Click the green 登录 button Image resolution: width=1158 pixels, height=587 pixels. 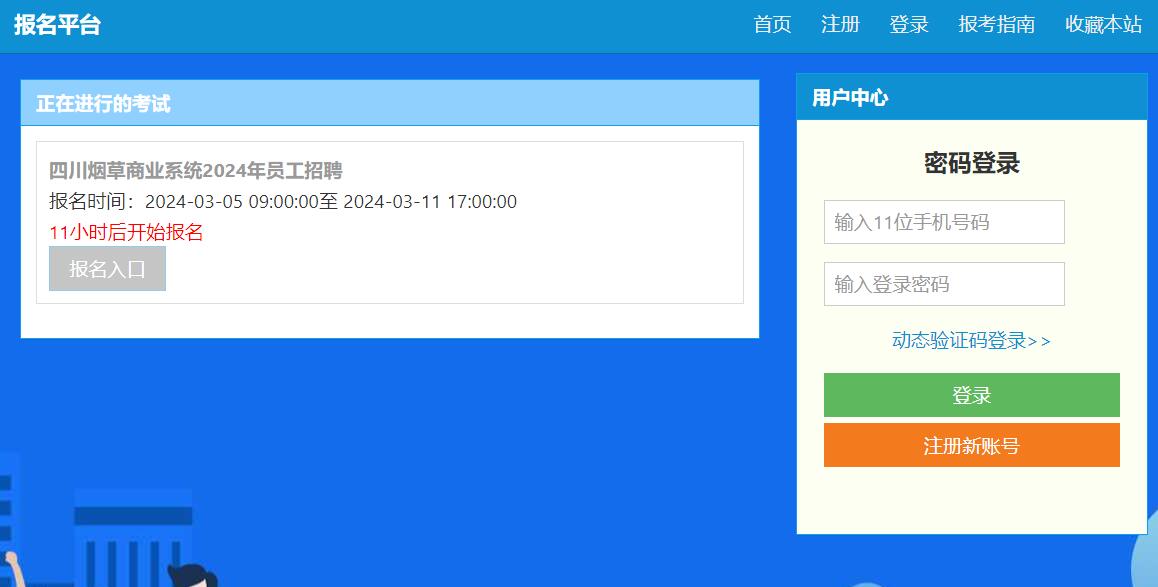click(x=971, y=395)
